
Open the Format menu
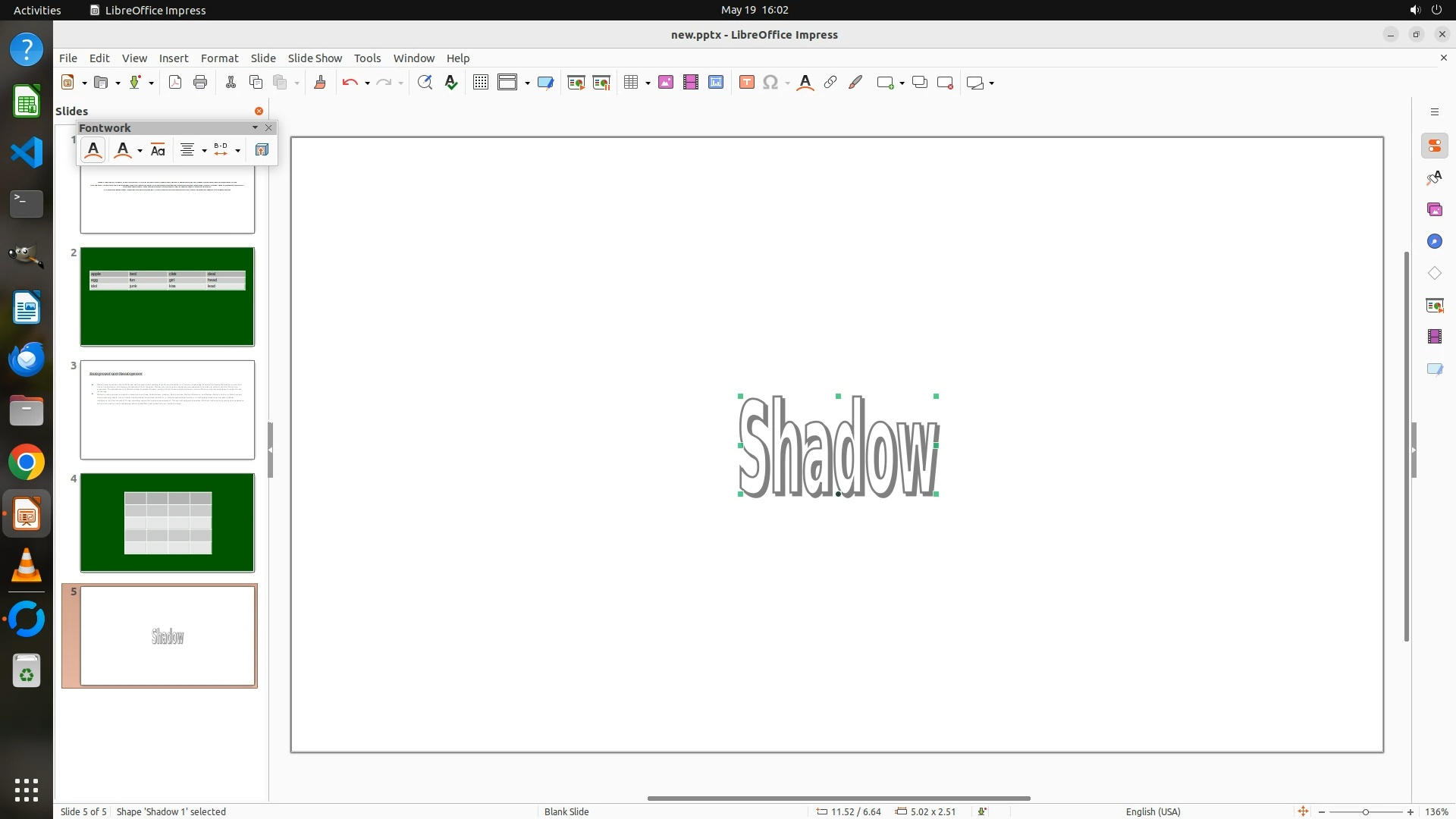(x=219, y=58)
